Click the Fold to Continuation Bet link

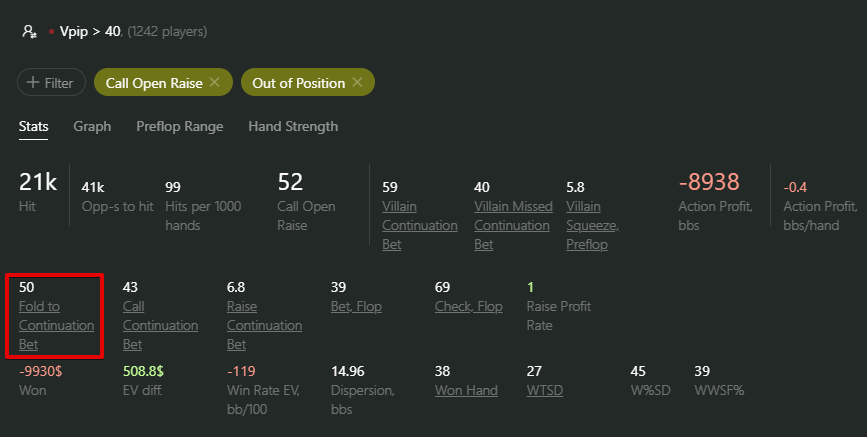coord(56,325)
